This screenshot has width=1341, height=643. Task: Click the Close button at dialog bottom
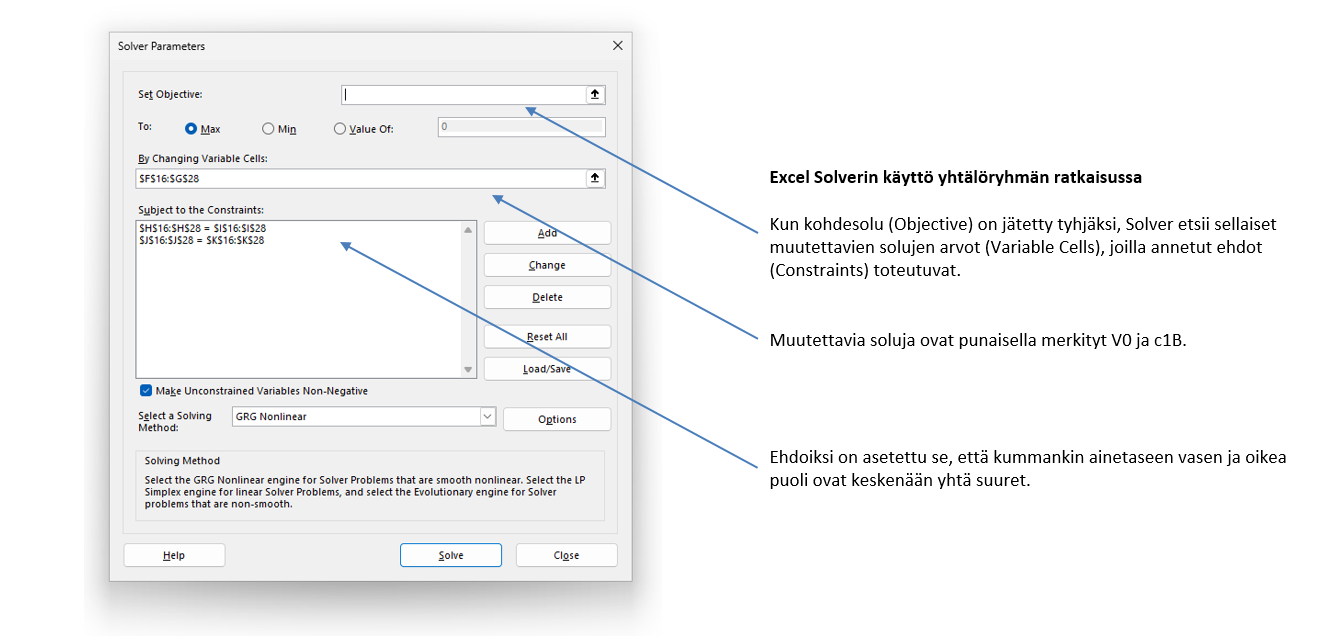(x=566, y=555)
